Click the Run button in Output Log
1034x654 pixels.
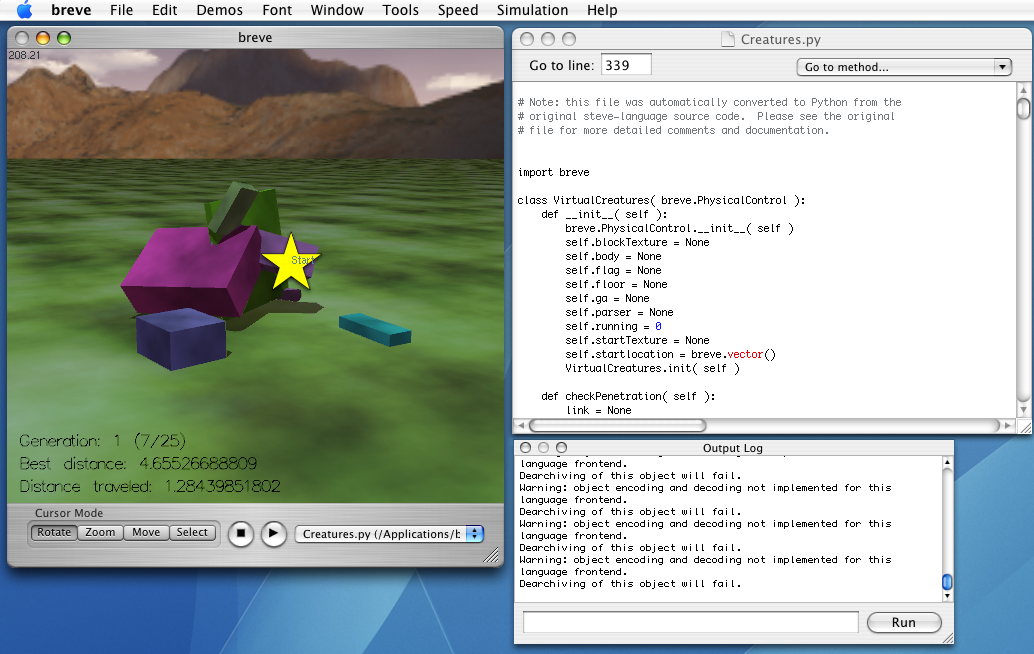point(903,622)
